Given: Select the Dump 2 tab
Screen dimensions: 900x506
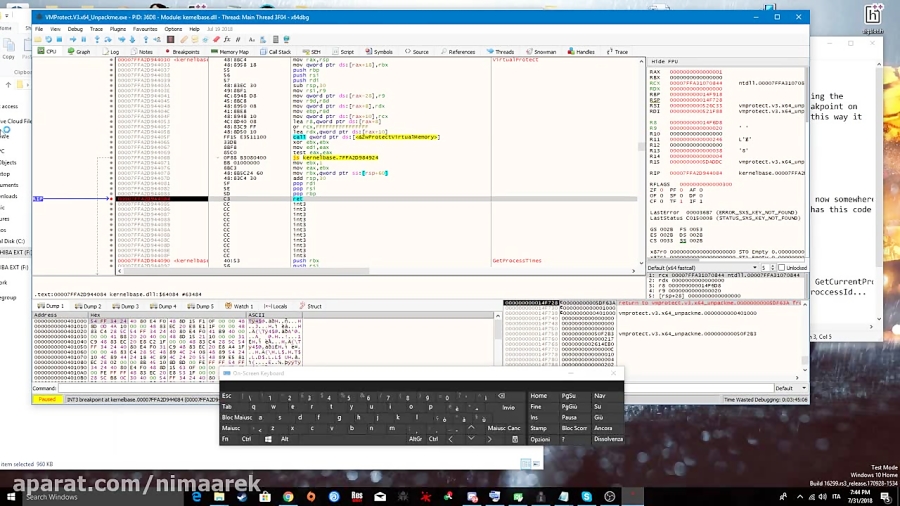Looking at the screenshot, I should point(88,306).
